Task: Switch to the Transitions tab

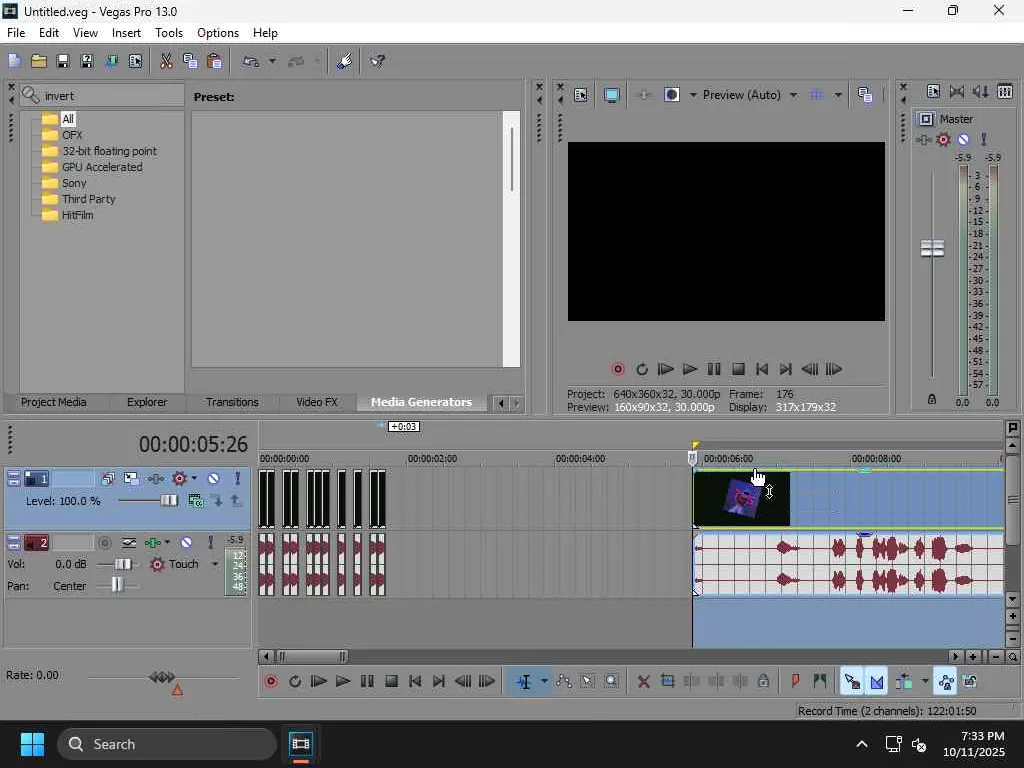Action: pos(232,402)
